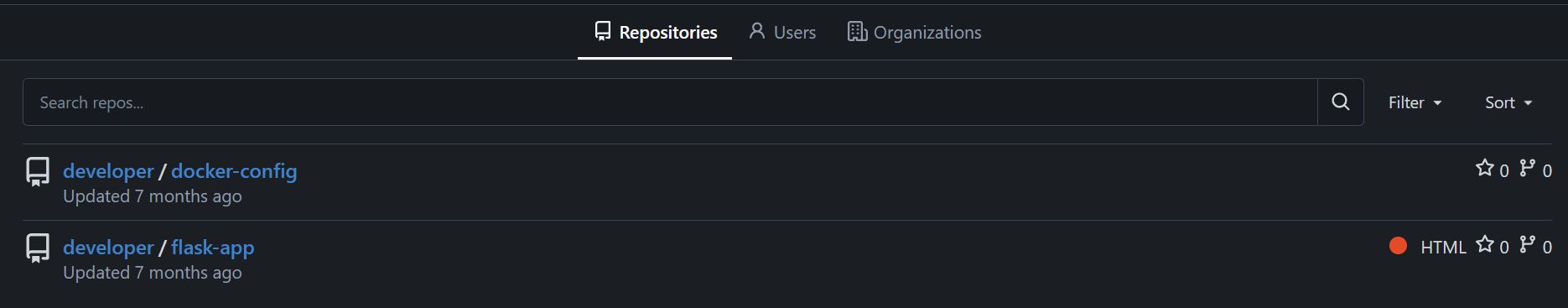Click the flask-app repository icon
The image size is (1568, 308).
pos(38,248)
